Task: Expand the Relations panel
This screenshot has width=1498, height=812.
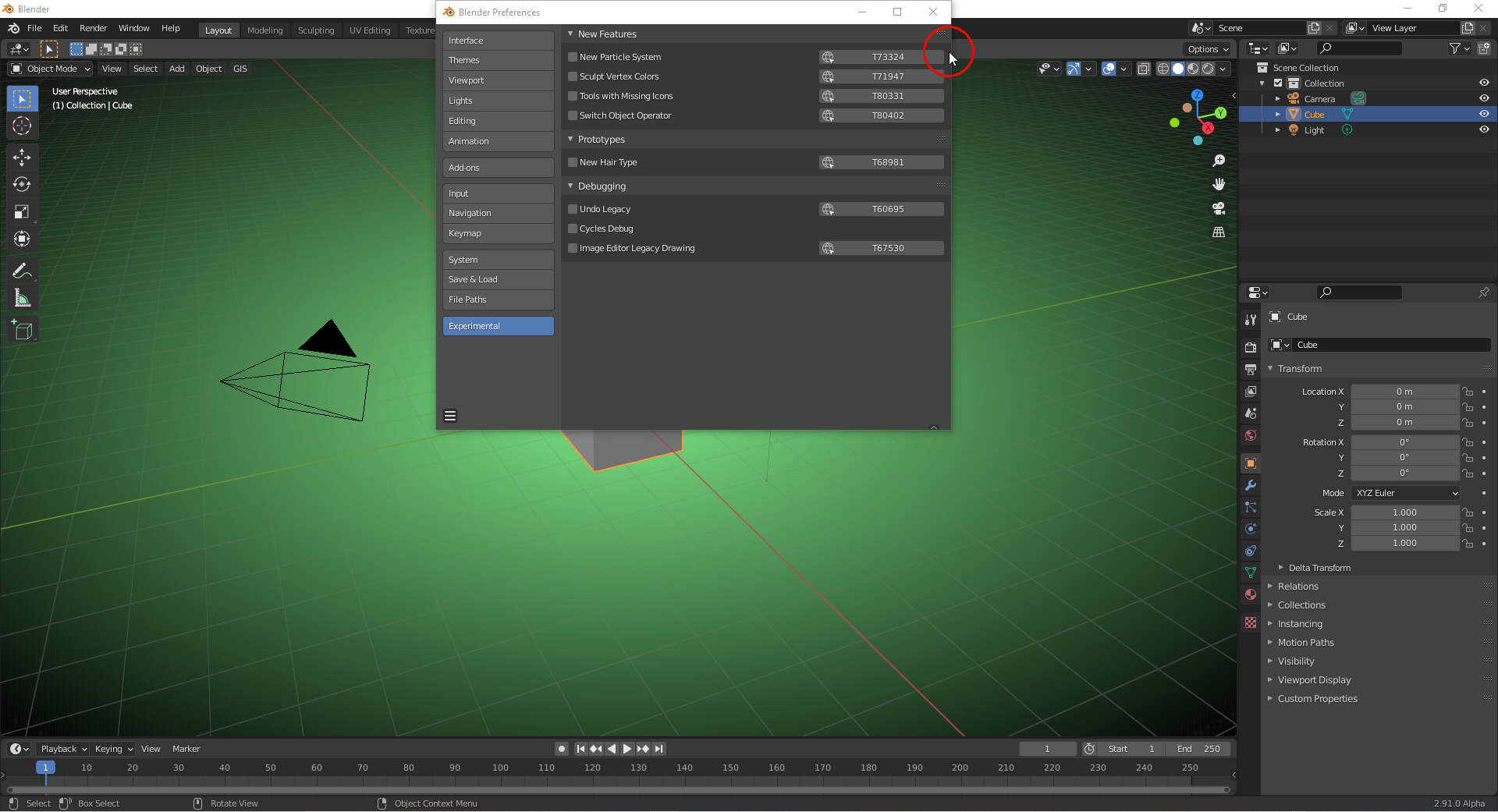Action: click(x=1298, y=587)
